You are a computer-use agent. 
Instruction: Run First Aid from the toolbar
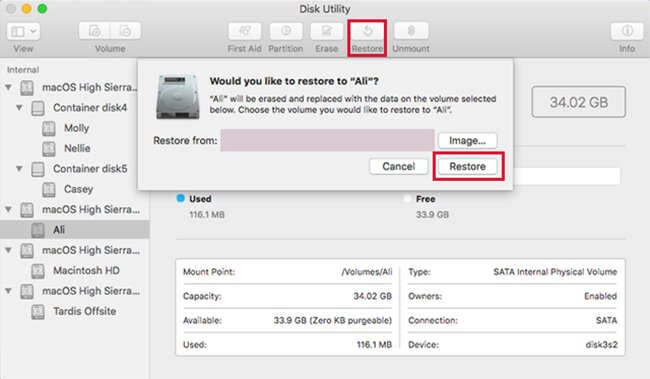click(x=245, y=31)
